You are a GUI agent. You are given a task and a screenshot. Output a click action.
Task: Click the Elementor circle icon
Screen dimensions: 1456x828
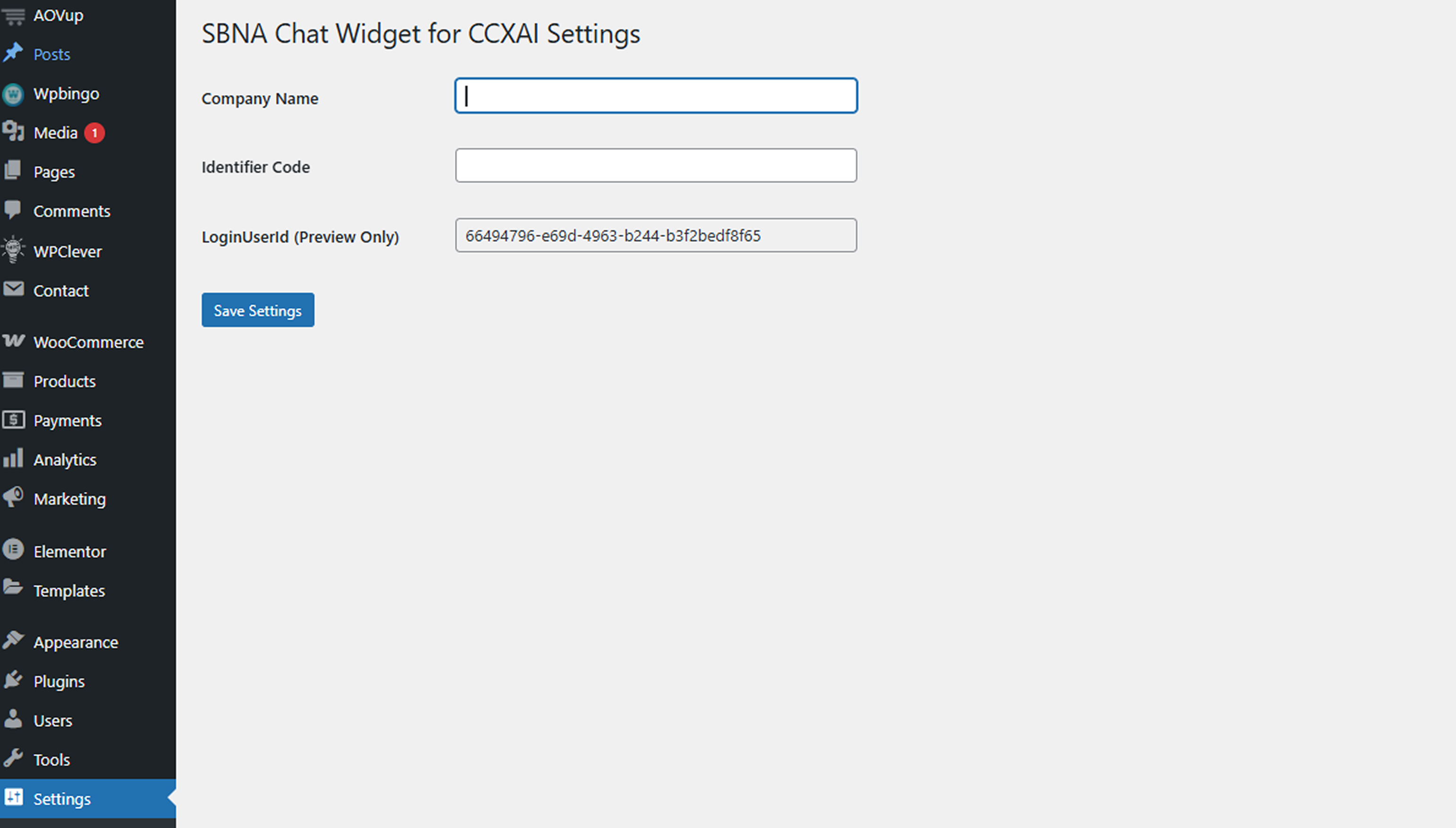tap(13, 550)
